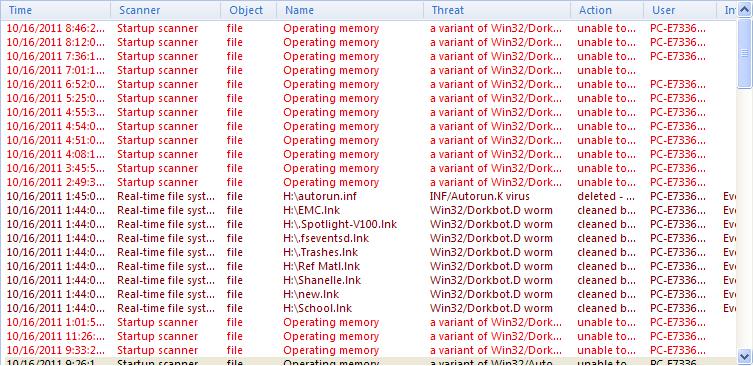
Task: Sort the log by the Time column header
Action: (56, 10)
